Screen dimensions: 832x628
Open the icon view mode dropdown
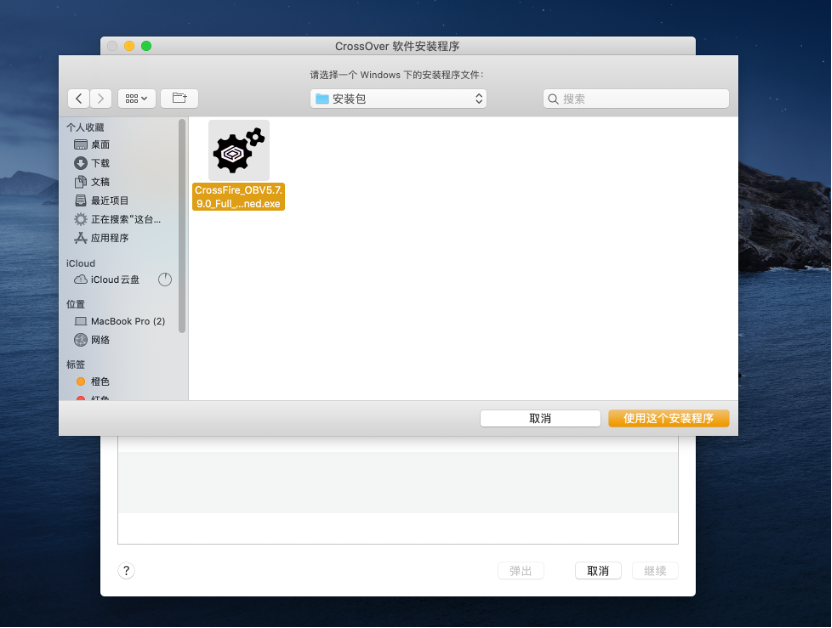136,99
